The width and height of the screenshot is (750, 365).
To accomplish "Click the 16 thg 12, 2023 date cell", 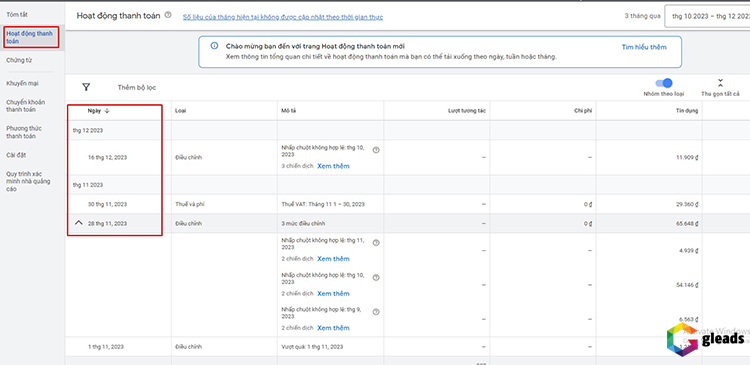I will pos(107,157).
